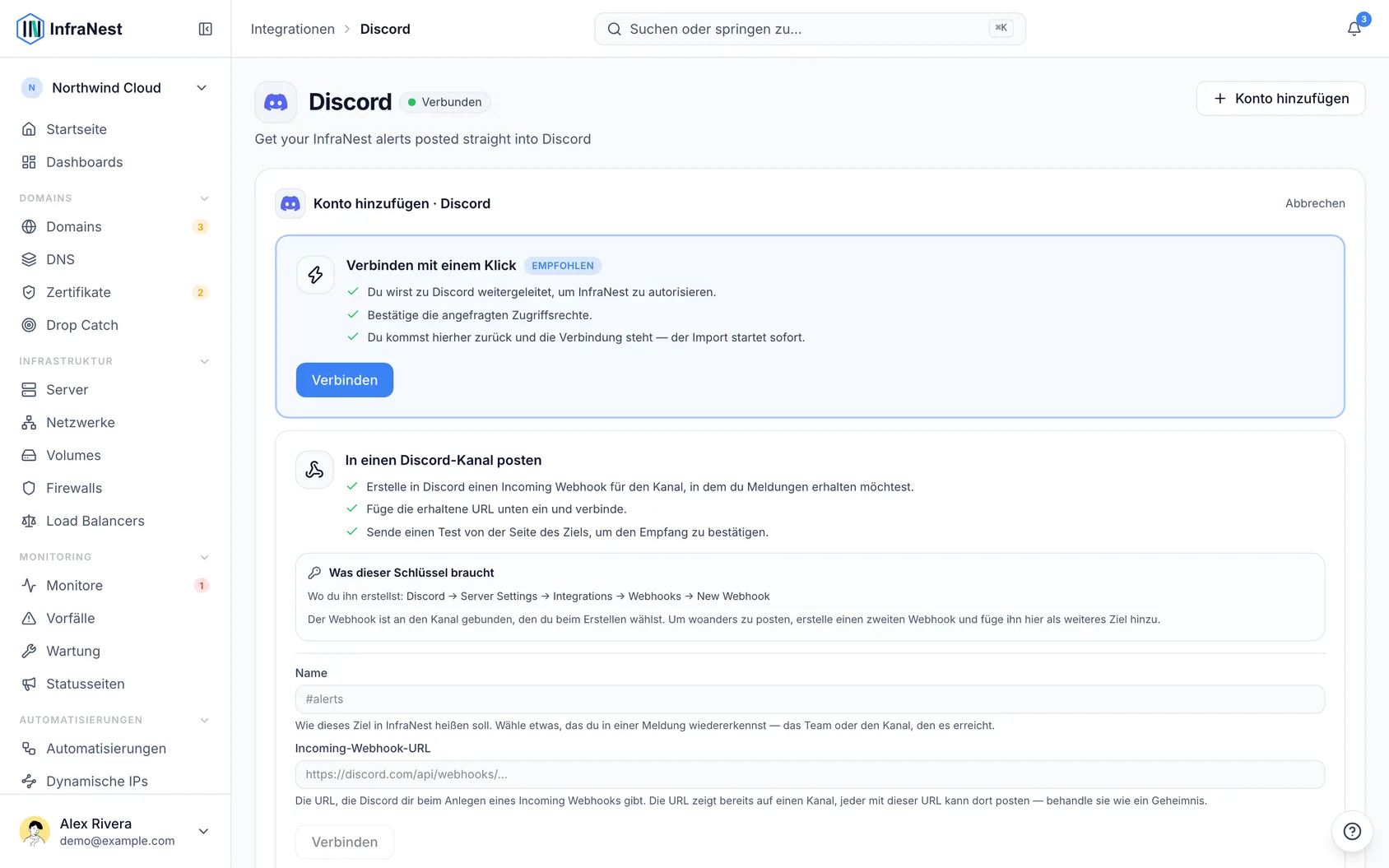Screen dimensions: 1389x868
Task: Click the Startseite home icon
Action: click(x=29, y=129)
